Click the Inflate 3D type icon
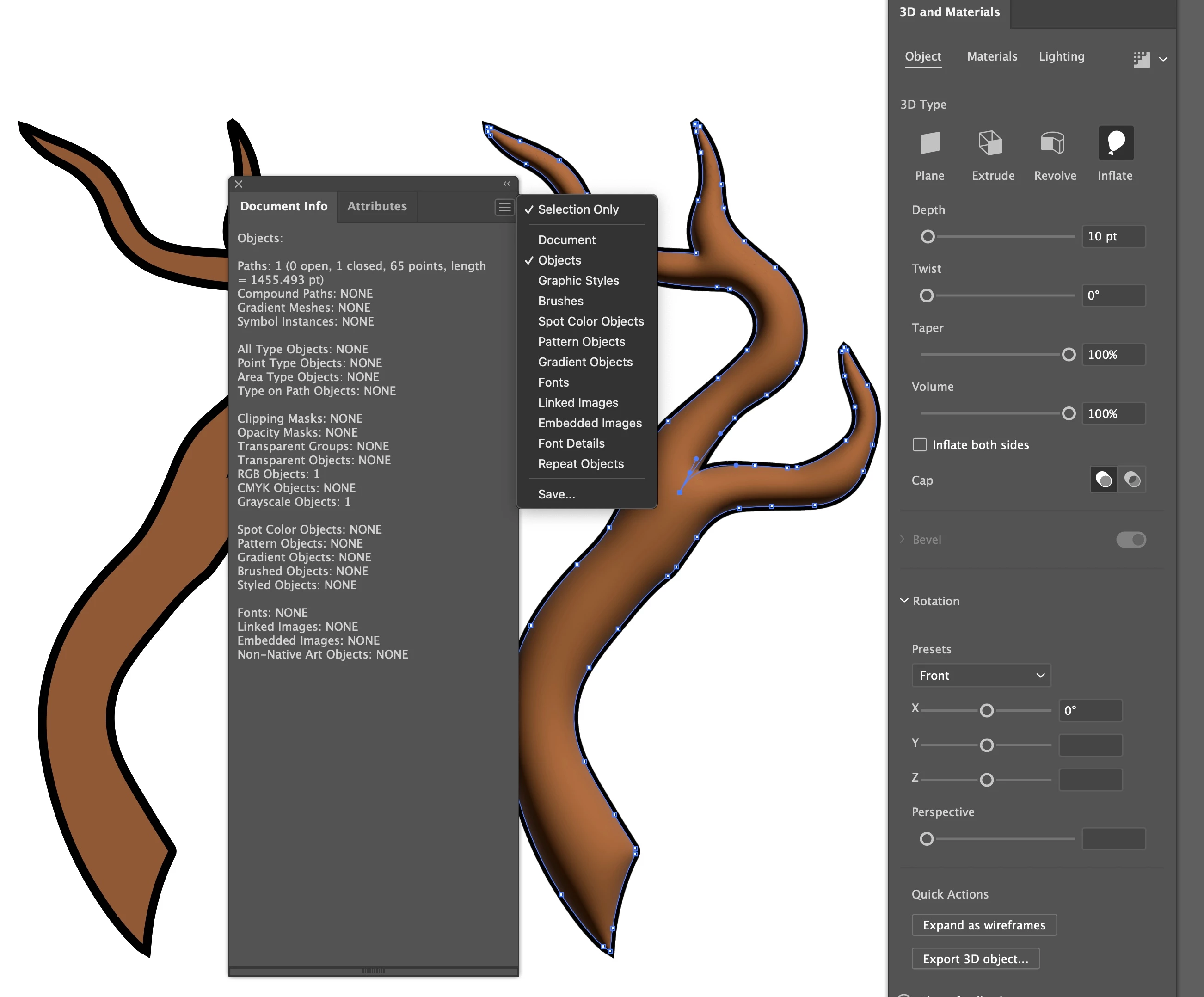 click(x=1115, y=143)
